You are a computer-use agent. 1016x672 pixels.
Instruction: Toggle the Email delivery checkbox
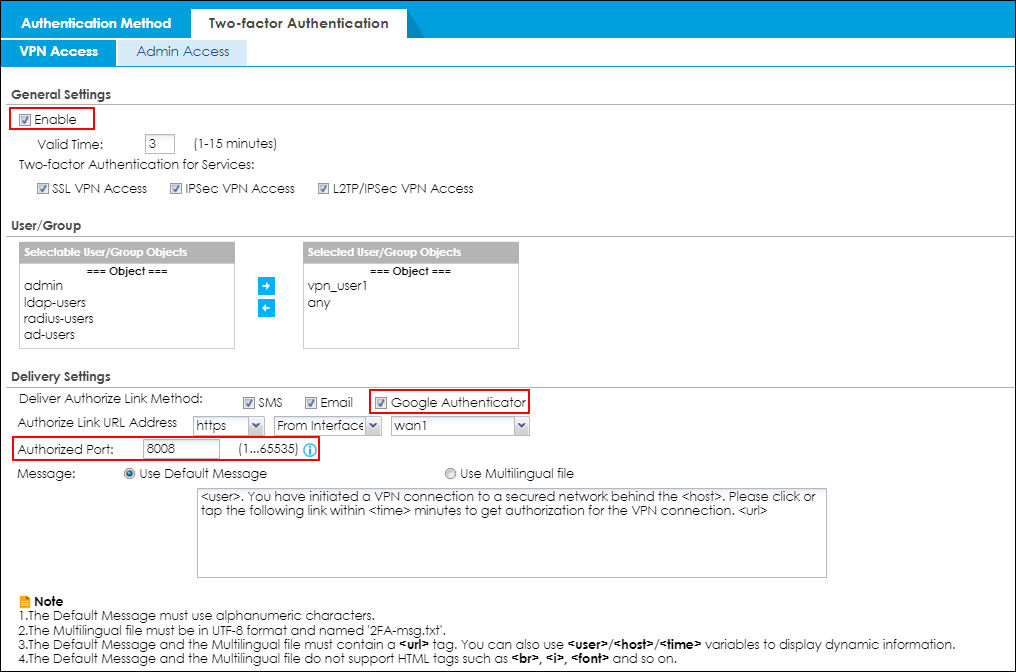(311, 403)
